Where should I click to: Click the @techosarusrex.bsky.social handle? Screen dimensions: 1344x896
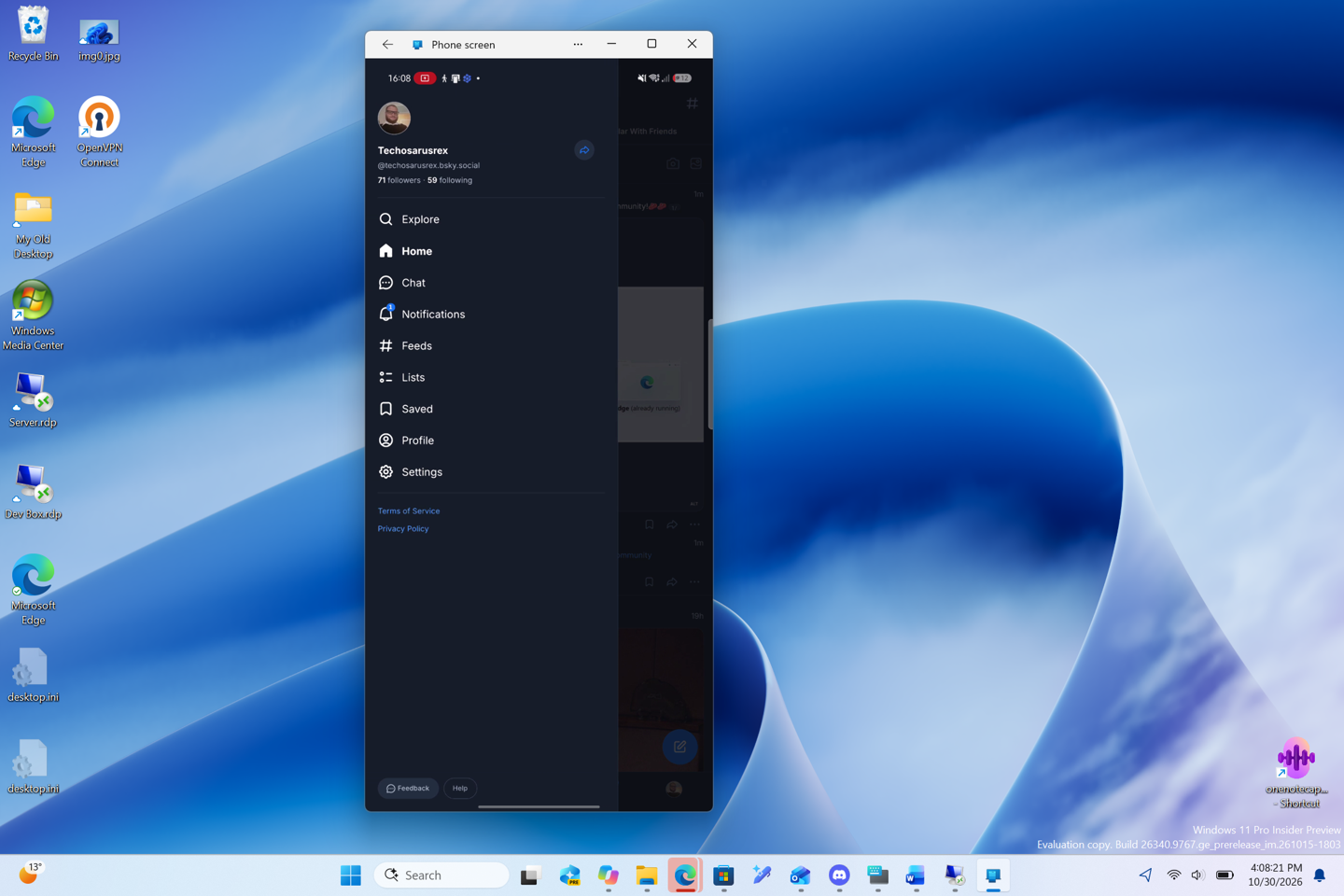pyautogui.click(x=428, y=165)
